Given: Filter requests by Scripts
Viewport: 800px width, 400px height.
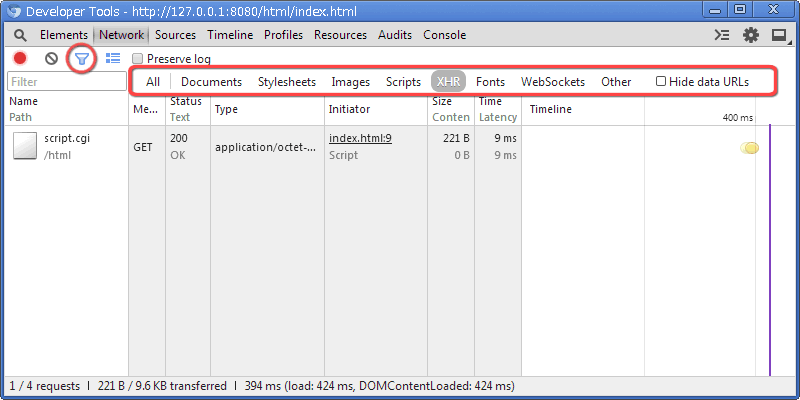Looking at the screenshot, I should point(403,82).
